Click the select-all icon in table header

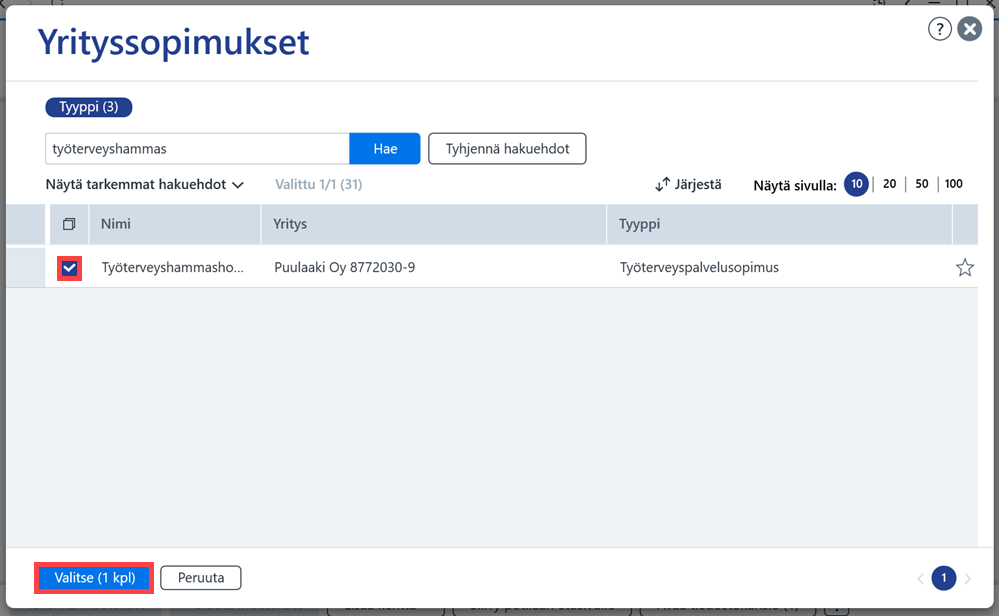coord(69,224)
